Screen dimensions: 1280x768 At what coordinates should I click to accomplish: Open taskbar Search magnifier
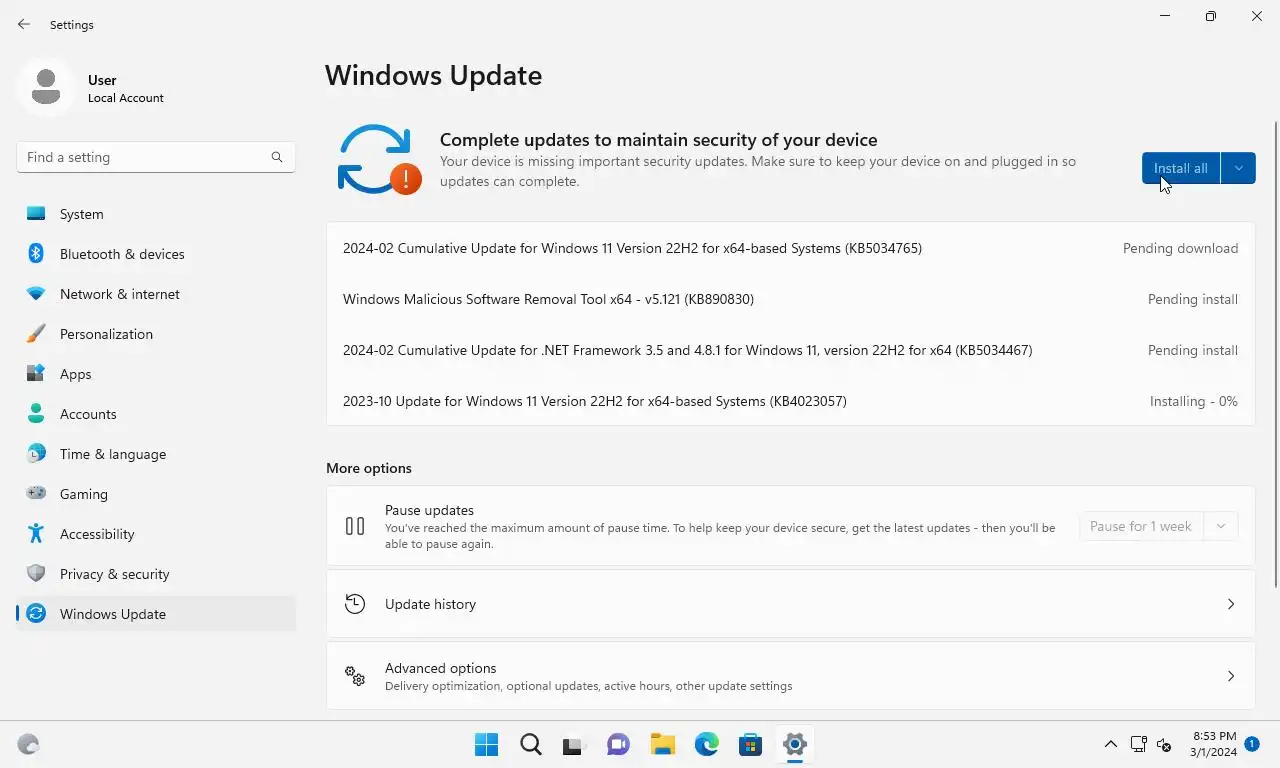[x=531, y=744]
